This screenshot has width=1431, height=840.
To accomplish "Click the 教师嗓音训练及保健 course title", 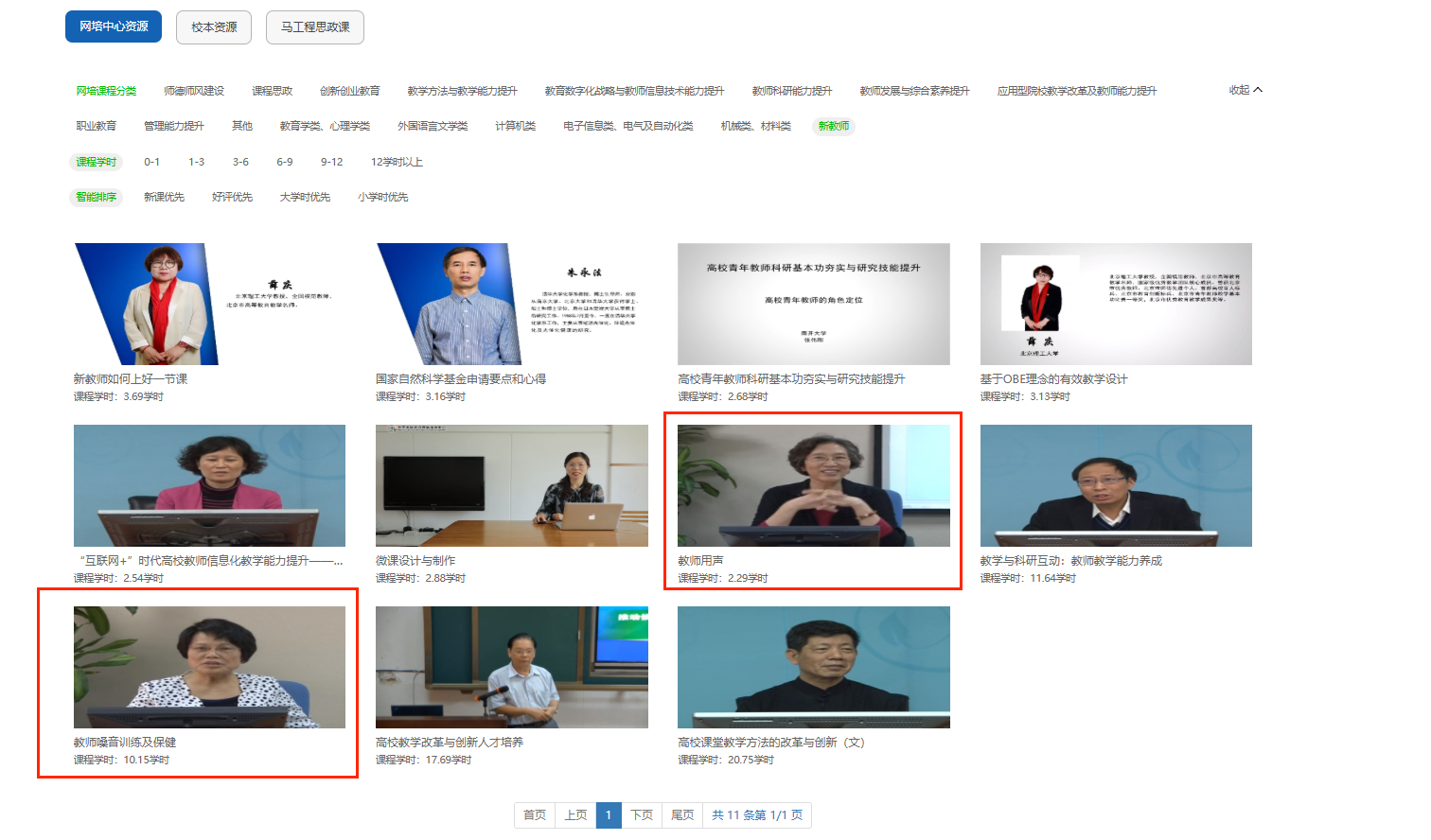I will (125, 743).
